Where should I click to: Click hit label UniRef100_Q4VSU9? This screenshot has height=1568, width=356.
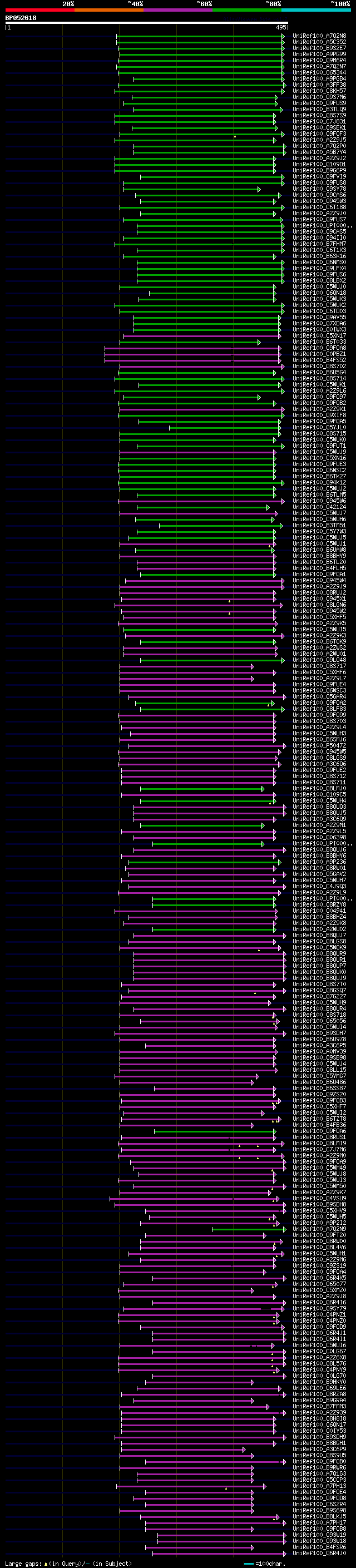tap(319, 1199)
